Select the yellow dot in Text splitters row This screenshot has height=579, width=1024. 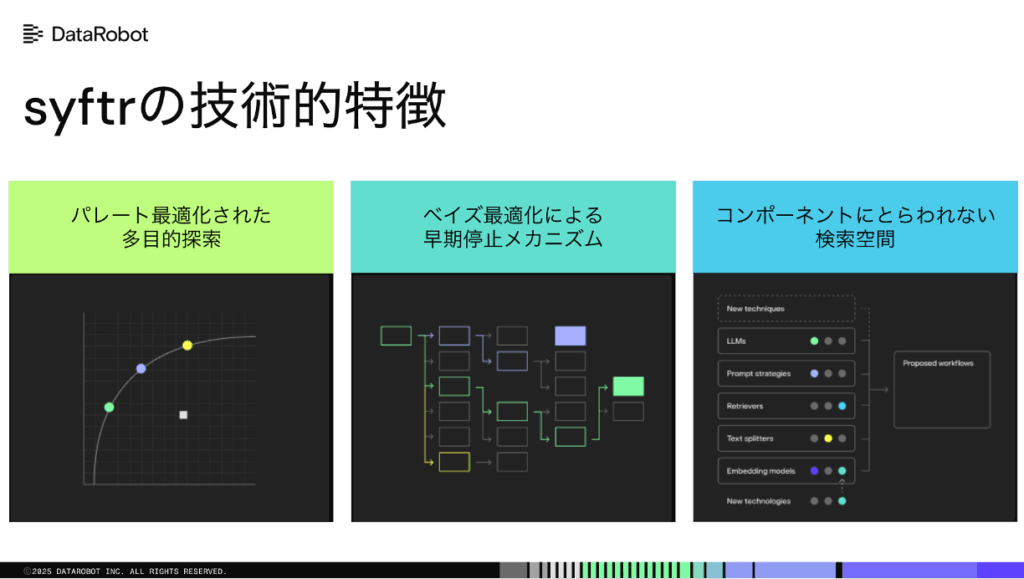coord(828,439)
